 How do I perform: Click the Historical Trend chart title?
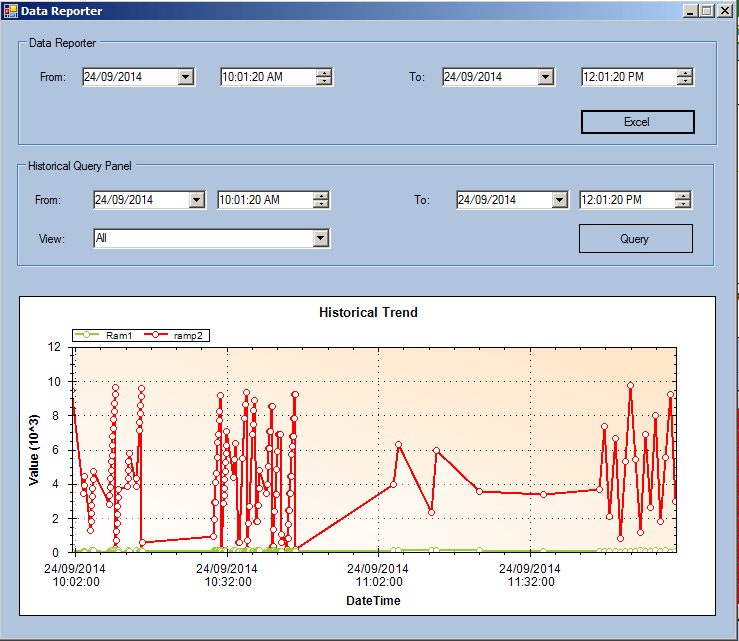pos(368,312)
